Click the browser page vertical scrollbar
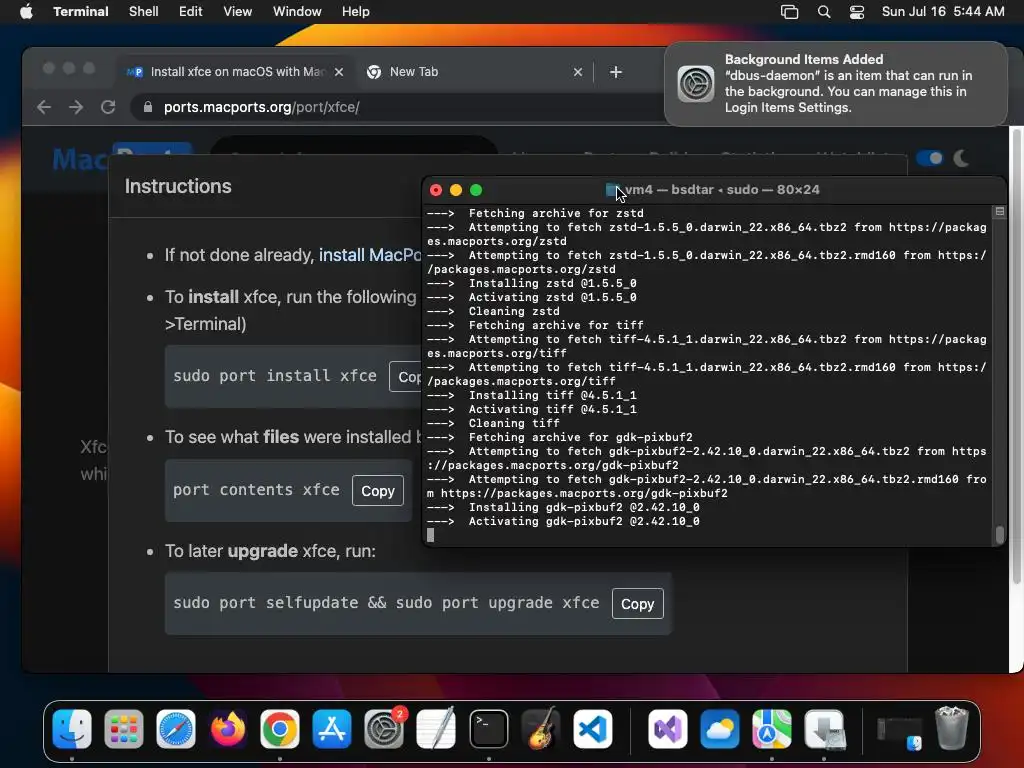Image resolution: width=1024 pixels, height=768 pixels. coord(1016,356)
